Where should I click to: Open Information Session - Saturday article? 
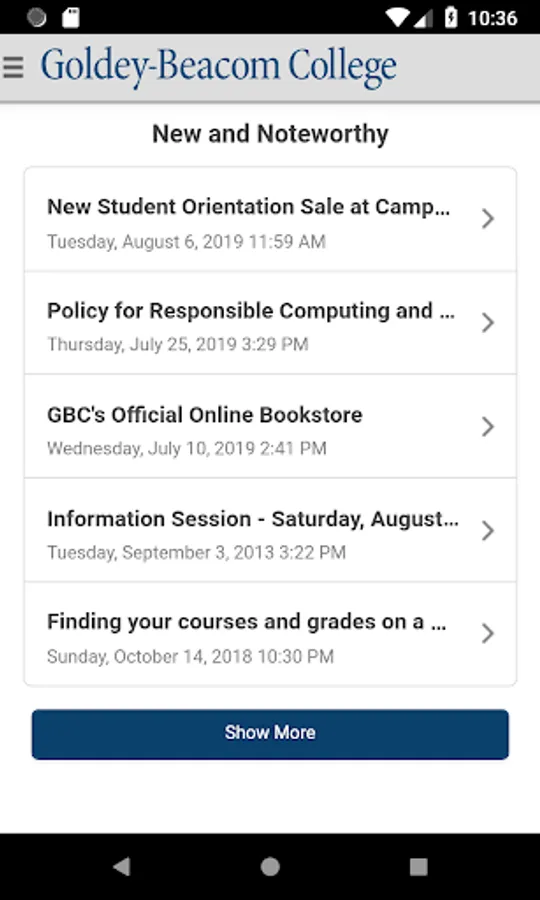click(270, 530)
